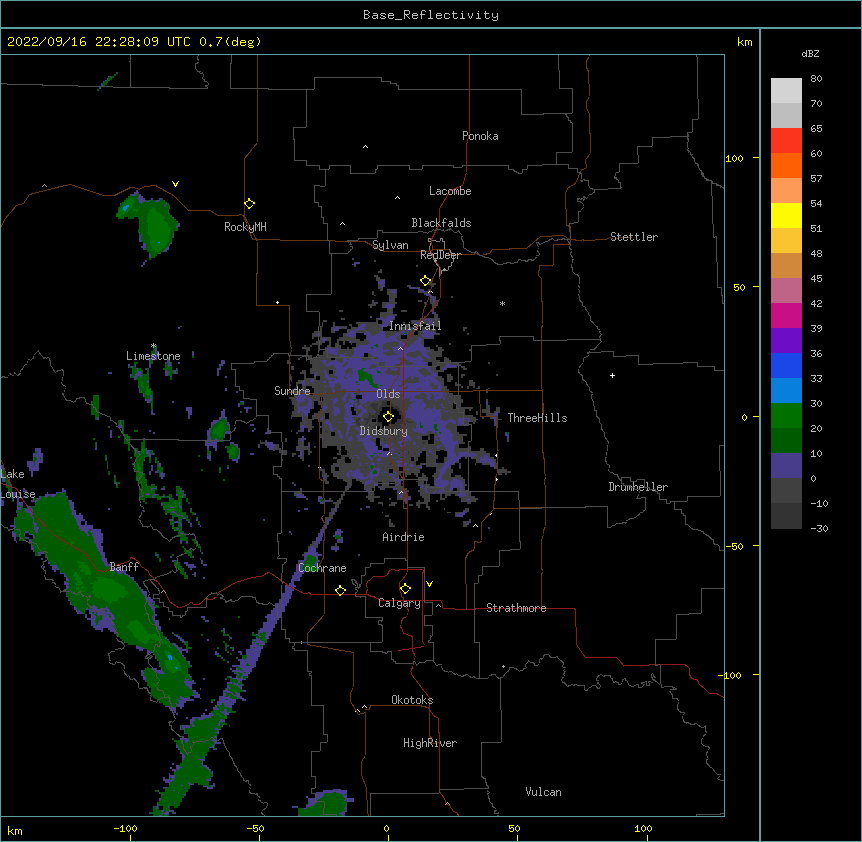Screen dimensions: 862x842
Task: Pick the magenta 39–42 dBZ legend swatch
Action: [786, 315]
